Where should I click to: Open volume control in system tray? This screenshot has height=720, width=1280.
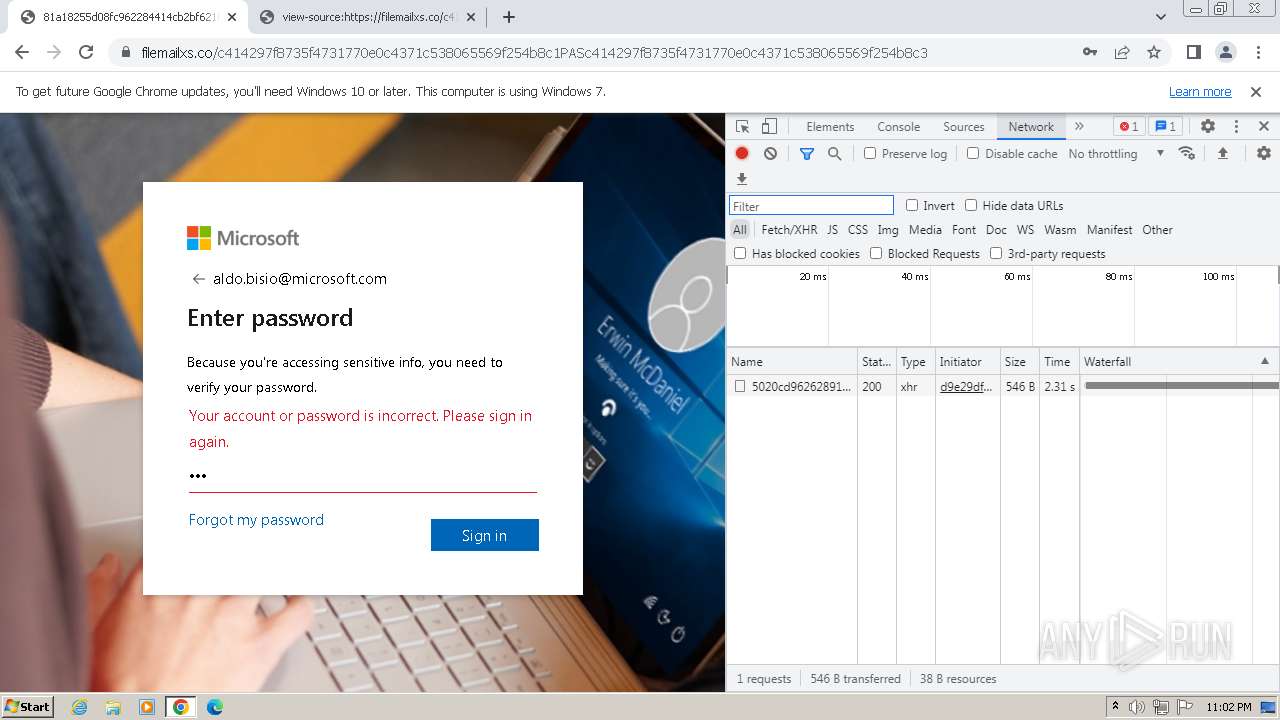point(1137,706)
